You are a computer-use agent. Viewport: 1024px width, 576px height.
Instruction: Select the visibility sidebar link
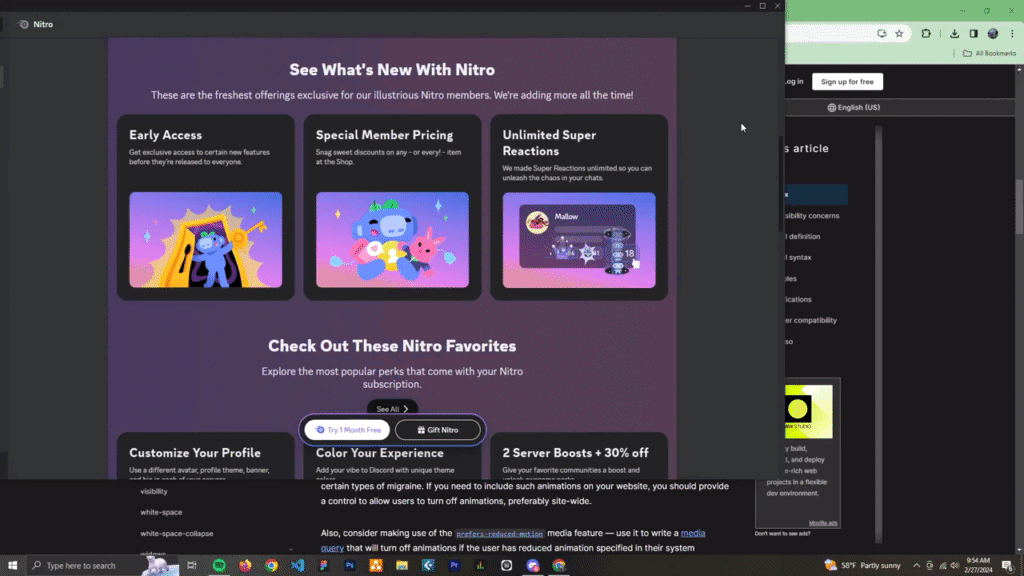154,491
